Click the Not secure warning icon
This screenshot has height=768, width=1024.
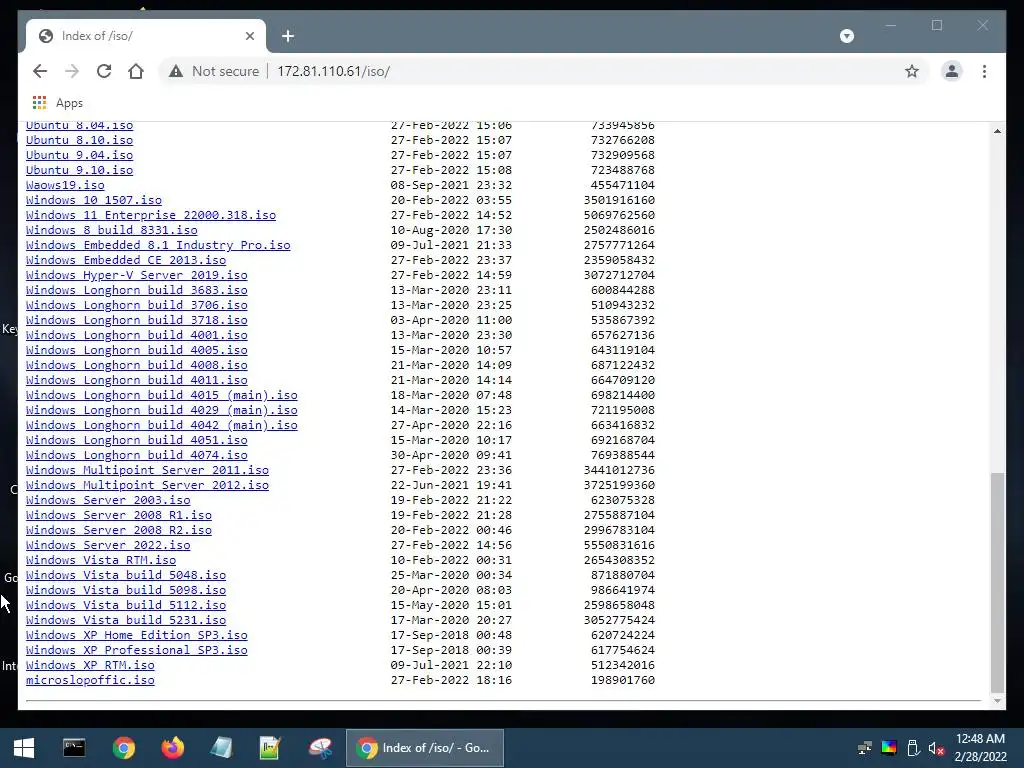point(176,71)
